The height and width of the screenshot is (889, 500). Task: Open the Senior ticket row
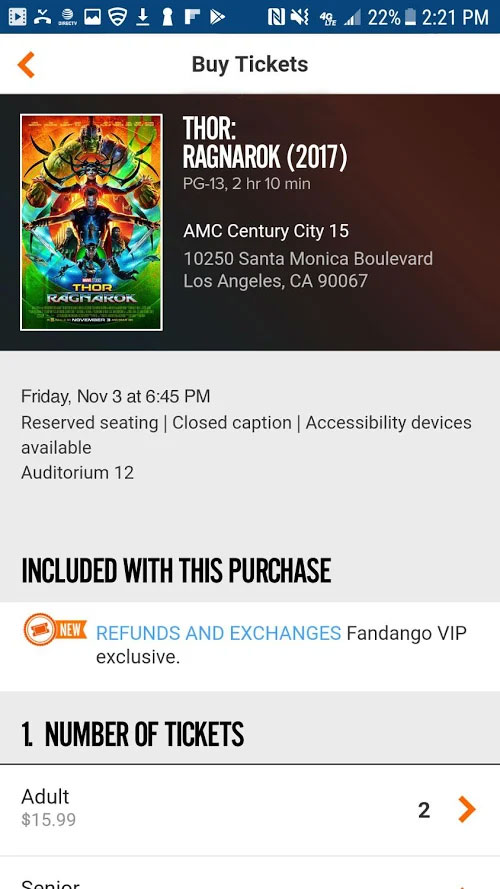pyautogui.click(x=250, y=873)
